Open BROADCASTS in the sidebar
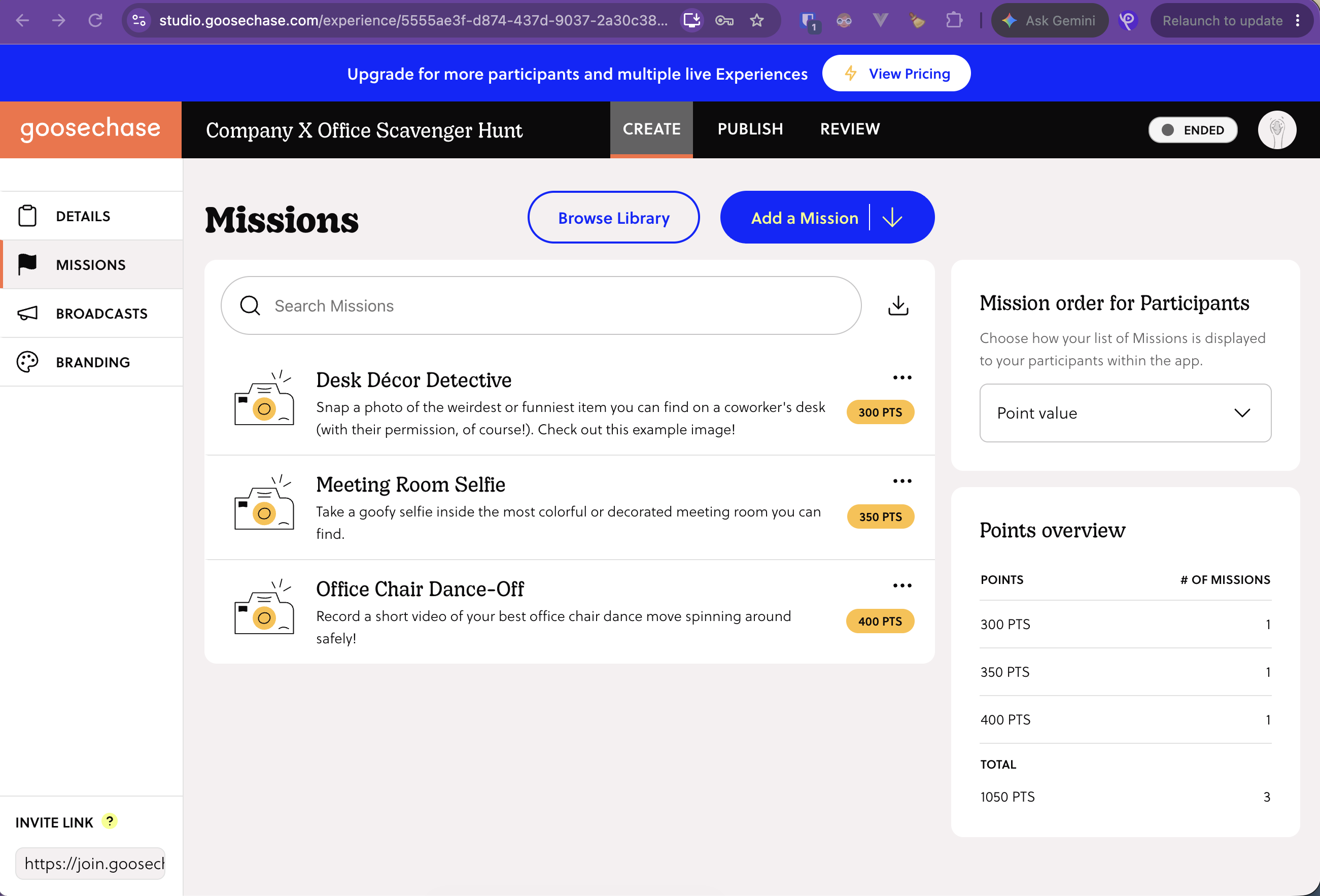Image resolution: width=1320 pixels, height=896 pixels. (91, 313)
